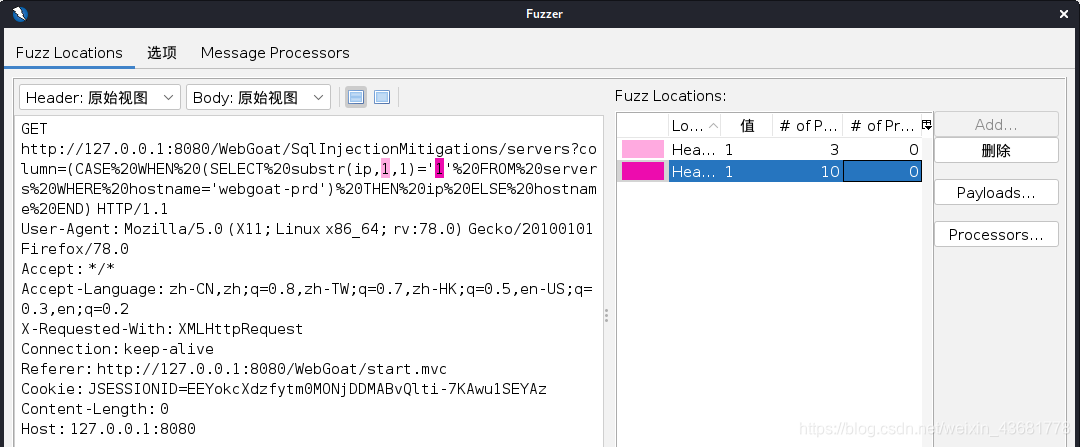Open the table column chooser icon

pyautogui.click(x=927, y=125)
